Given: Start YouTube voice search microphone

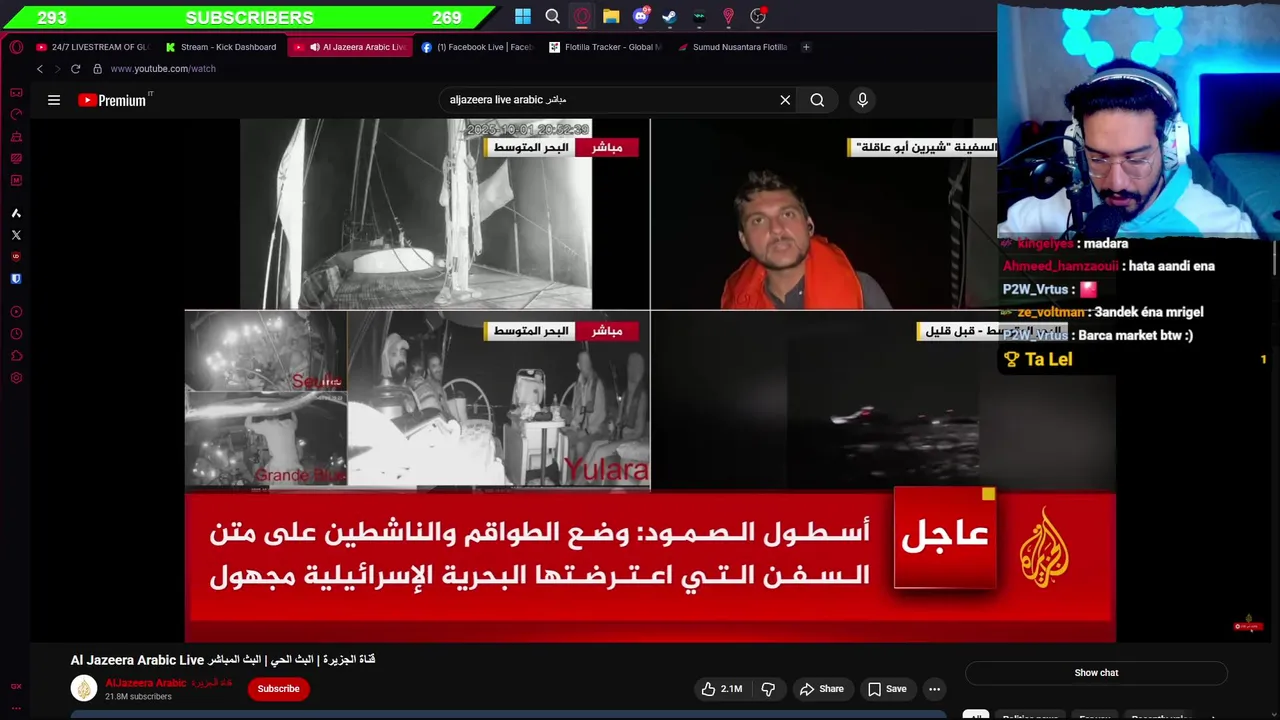Looking at the screenshot, I should click(x=862, y=100).
